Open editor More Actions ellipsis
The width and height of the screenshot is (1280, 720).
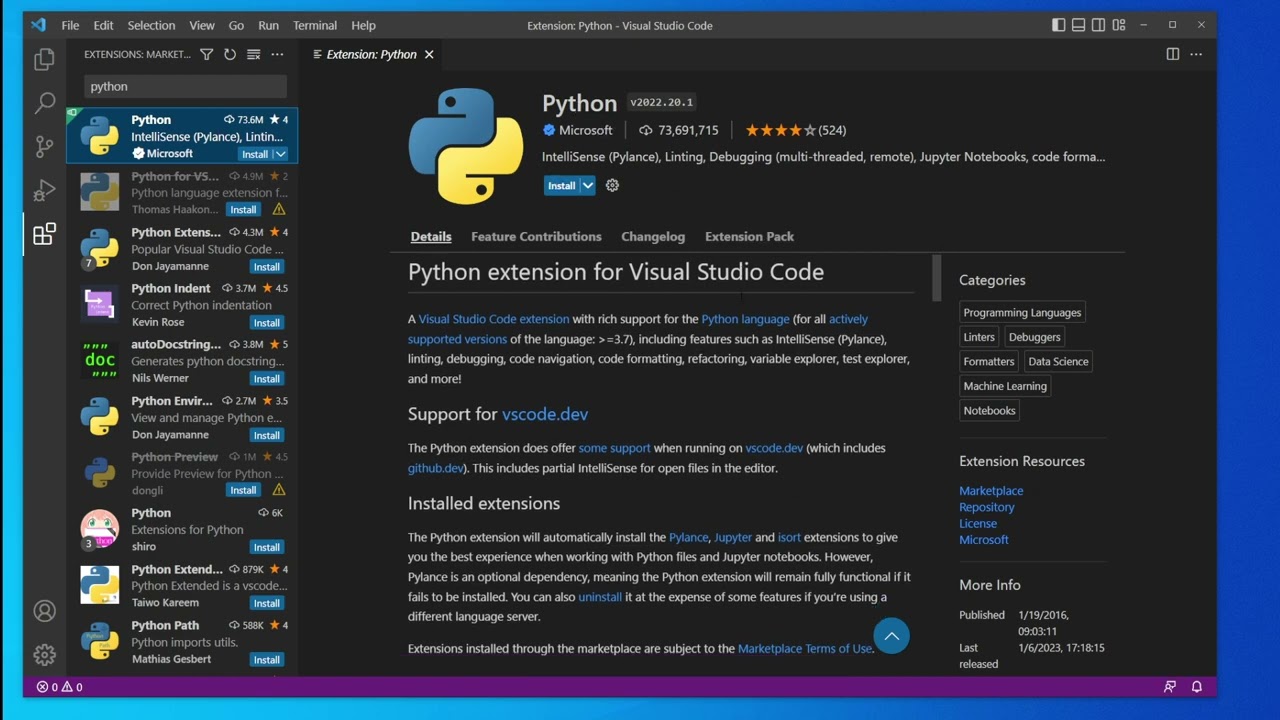click(1197, 54)
